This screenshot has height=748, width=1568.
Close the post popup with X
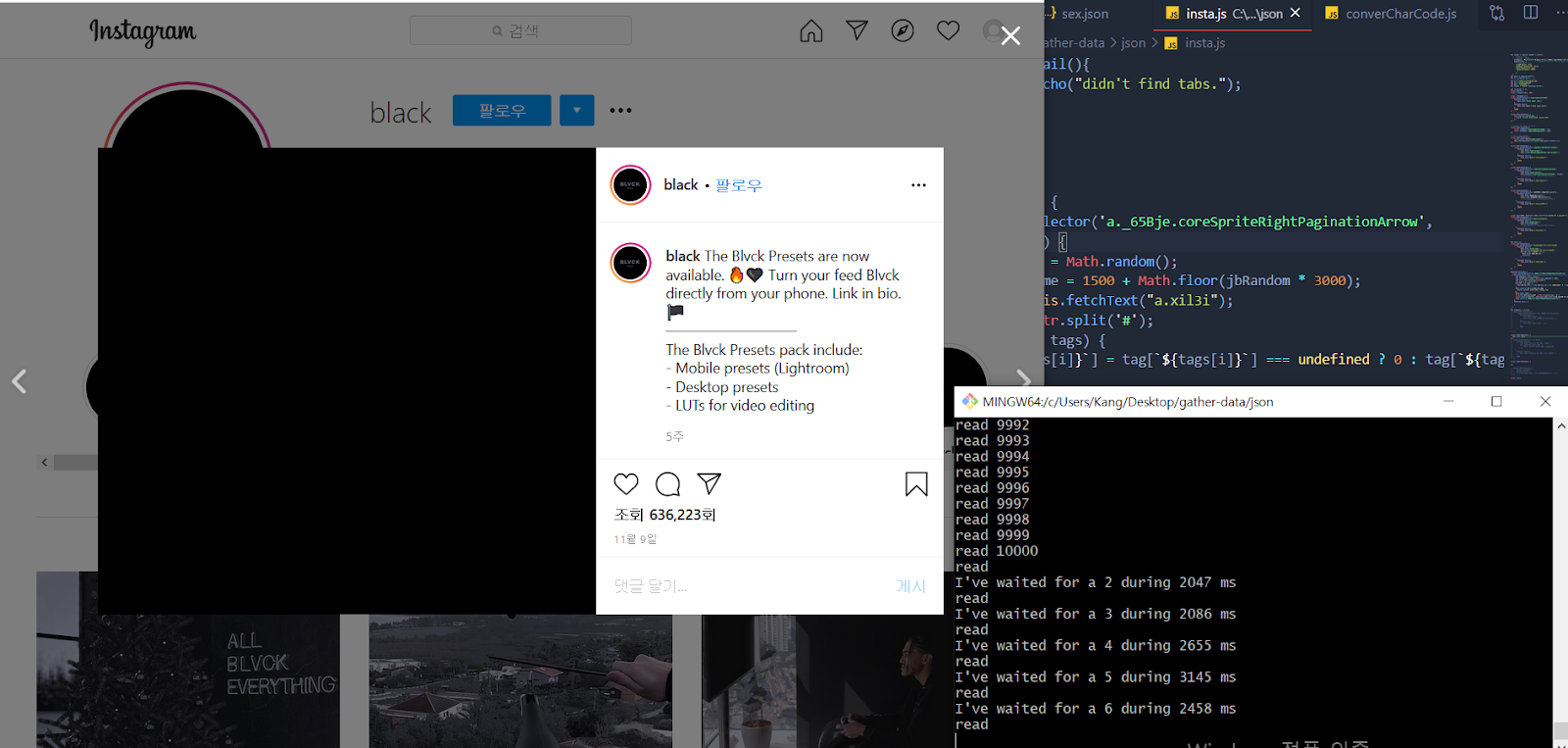[1011, 36]
